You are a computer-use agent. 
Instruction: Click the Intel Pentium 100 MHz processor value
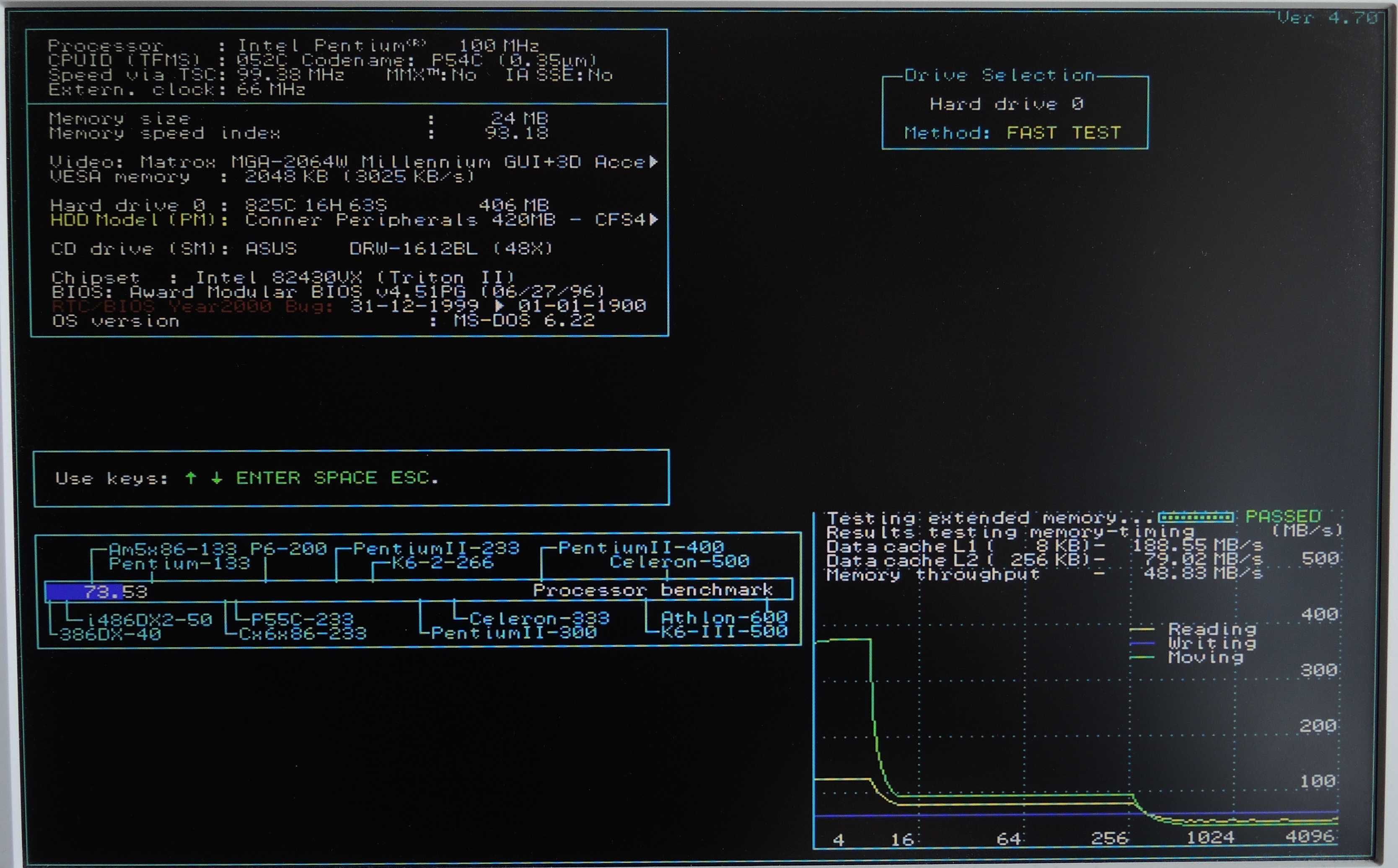pyautogui.click(x=389, y=45)
